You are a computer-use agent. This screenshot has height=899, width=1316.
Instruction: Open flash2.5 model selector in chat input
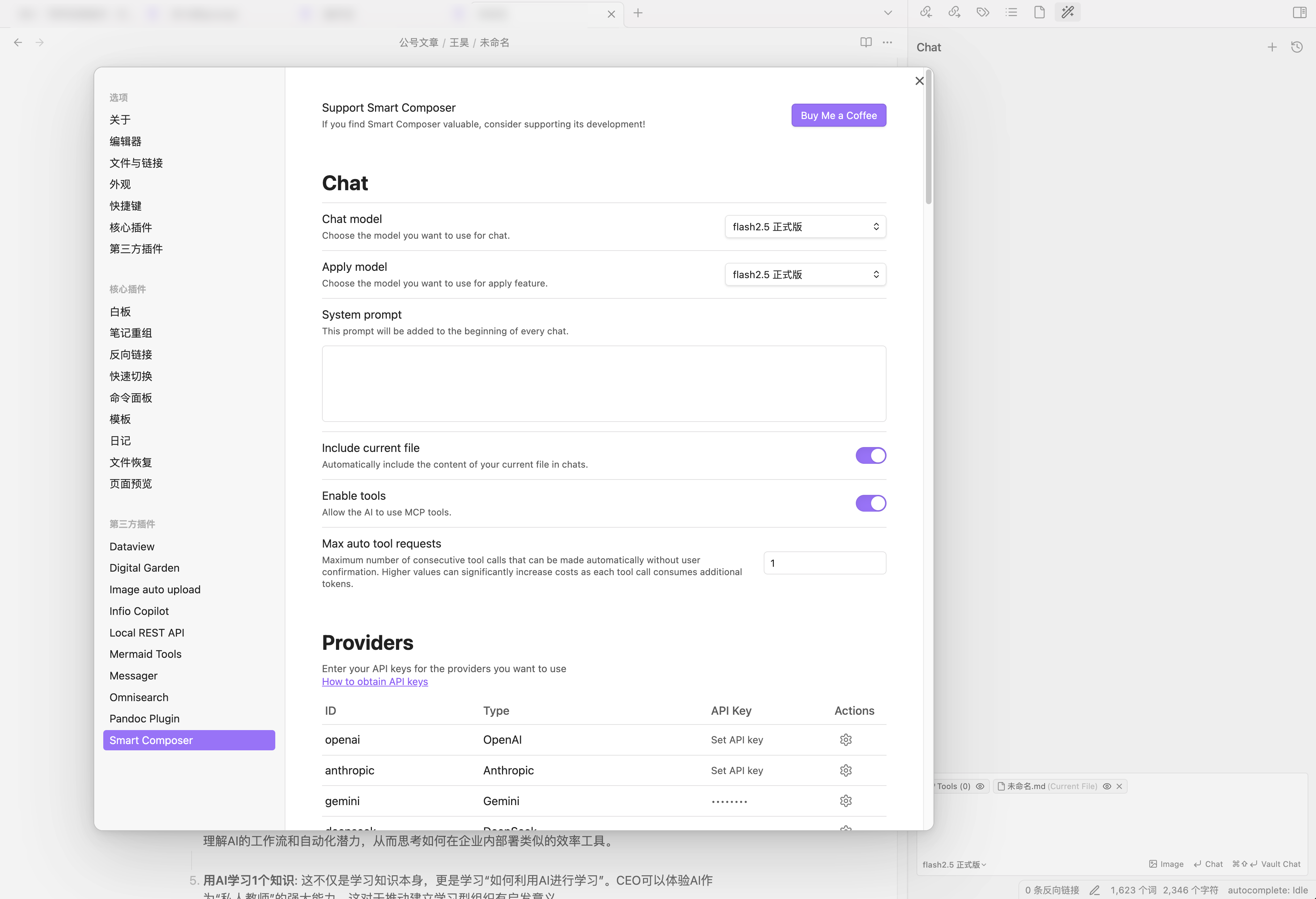(954, 864)
